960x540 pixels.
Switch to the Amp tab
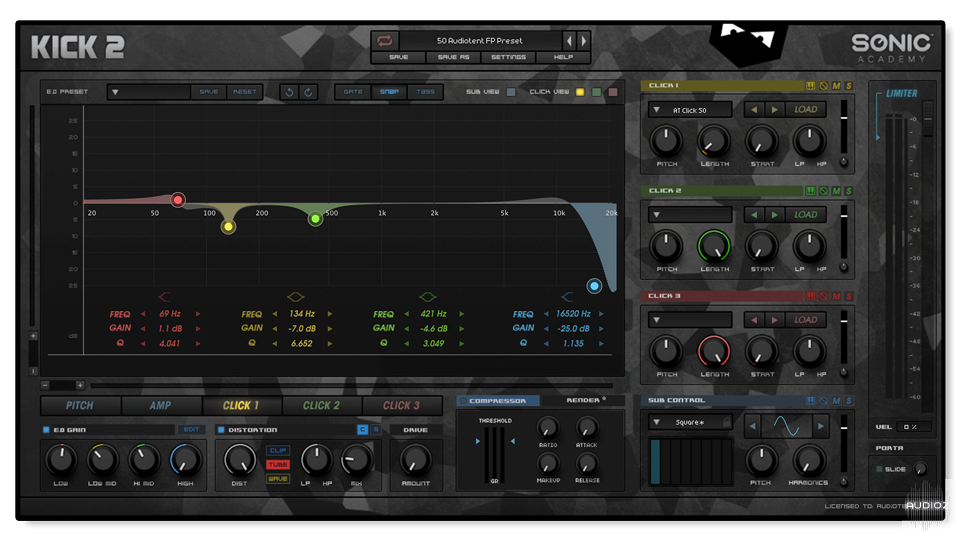tap(161, 405)
